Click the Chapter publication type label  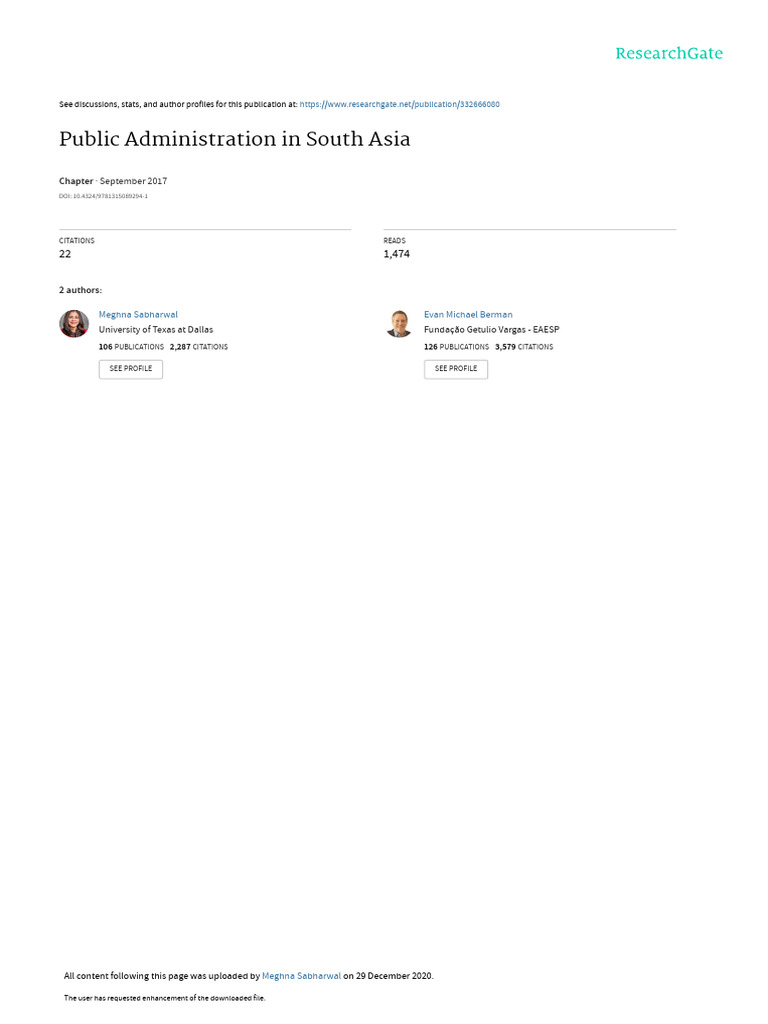76,181
